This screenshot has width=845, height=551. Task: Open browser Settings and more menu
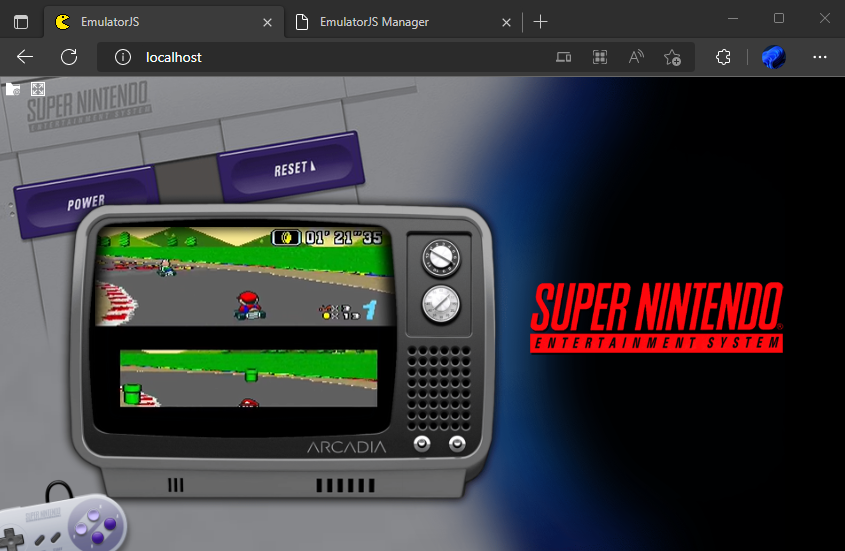(x=820, y=57)
